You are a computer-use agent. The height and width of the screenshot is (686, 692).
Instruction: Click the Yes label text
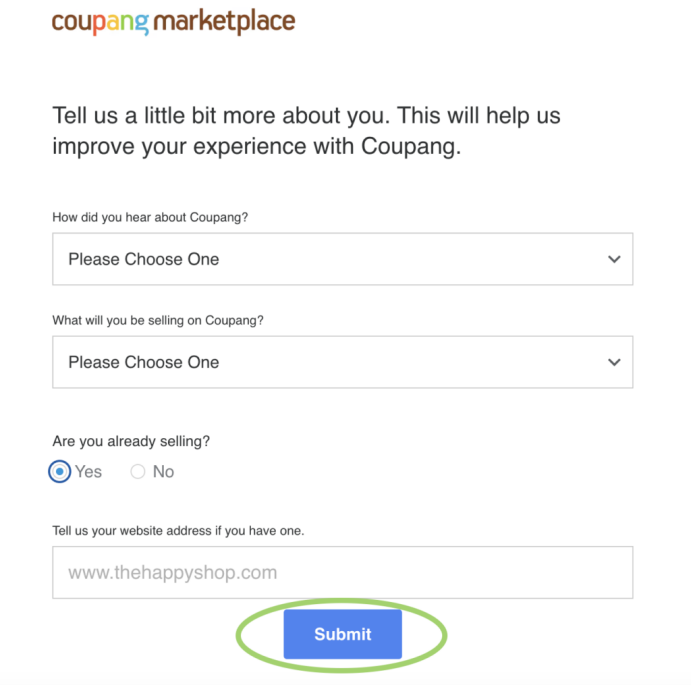click(x=88, y=471)
